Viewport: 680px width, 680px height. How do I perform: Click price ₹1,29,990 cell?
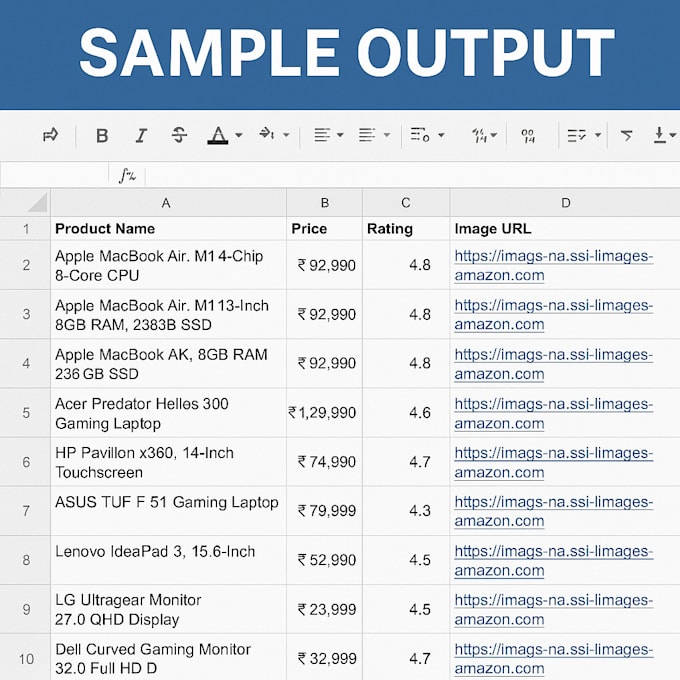(324, 413)
